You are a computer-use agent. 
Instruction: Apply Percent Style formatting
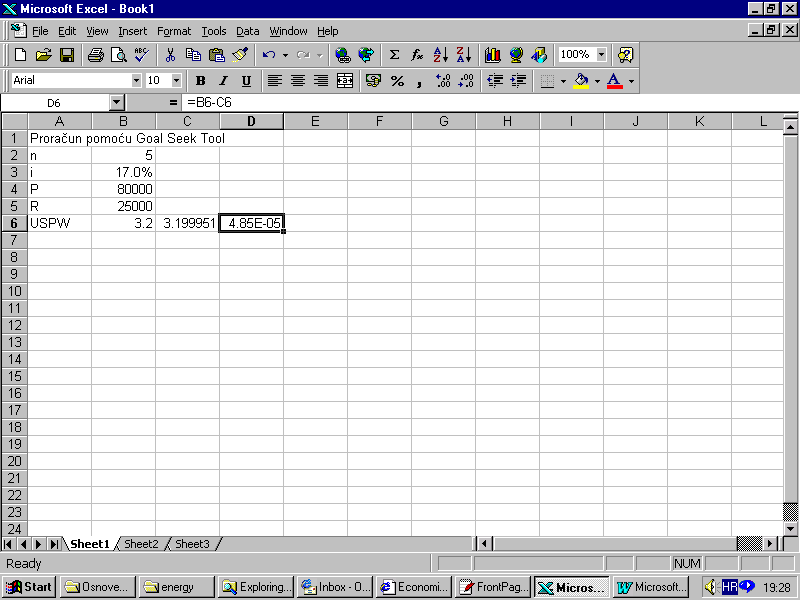397,81
